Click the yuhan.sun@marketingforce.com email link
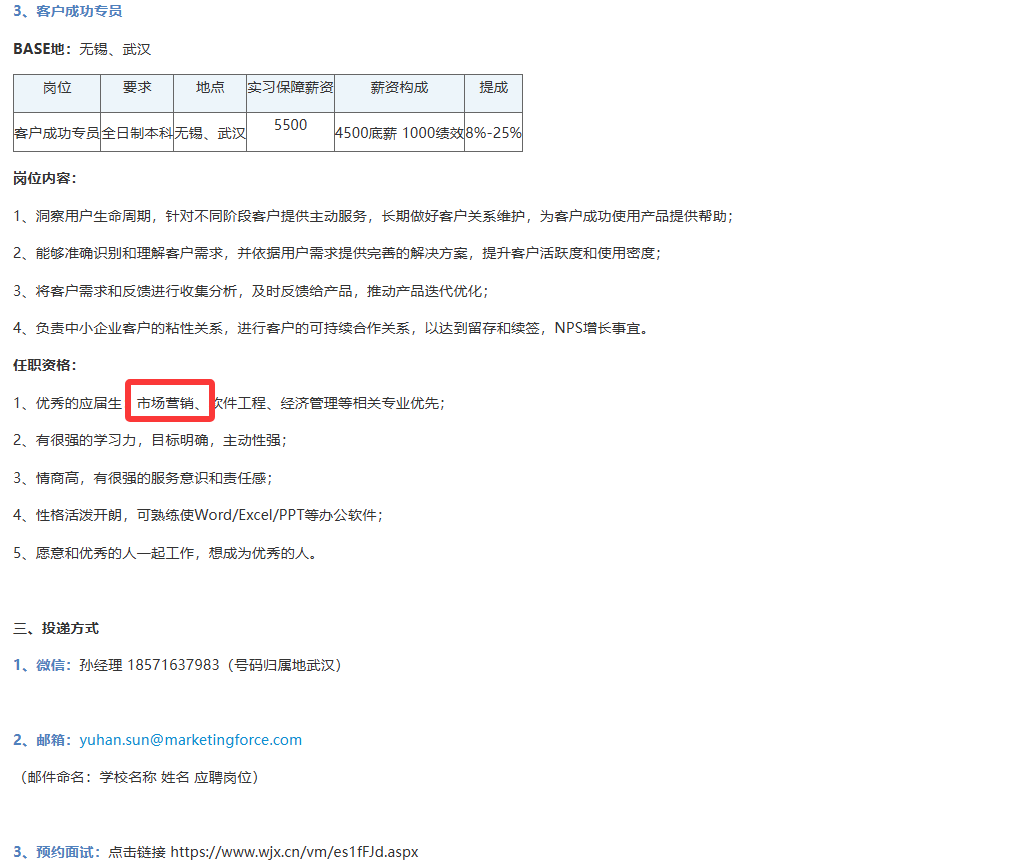Viewport: 1014px width, 867px height. [190, 740]
